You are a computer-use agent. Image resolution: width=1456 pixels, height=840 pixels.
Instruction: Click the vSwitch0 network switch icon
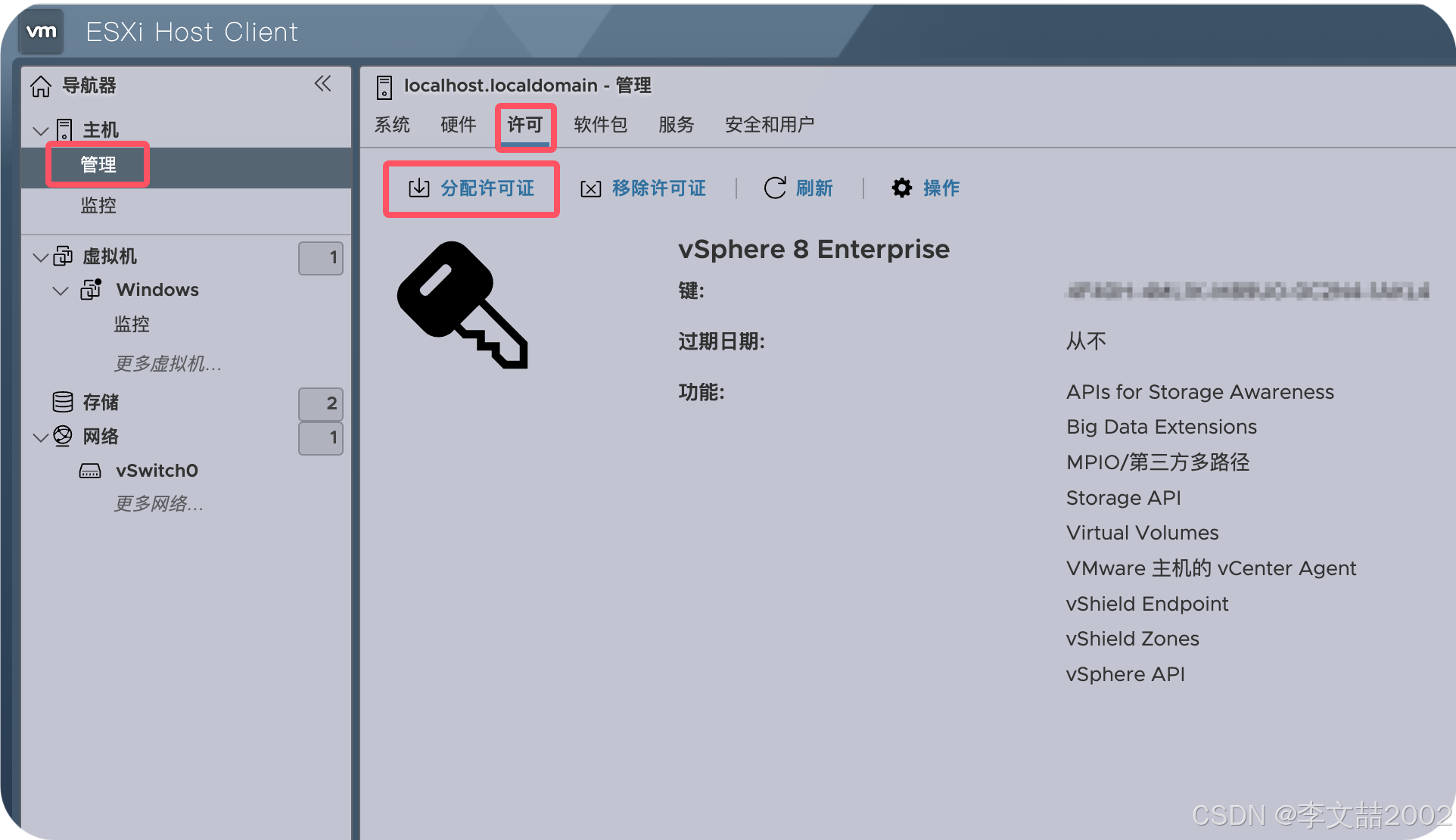pos(90,471)
